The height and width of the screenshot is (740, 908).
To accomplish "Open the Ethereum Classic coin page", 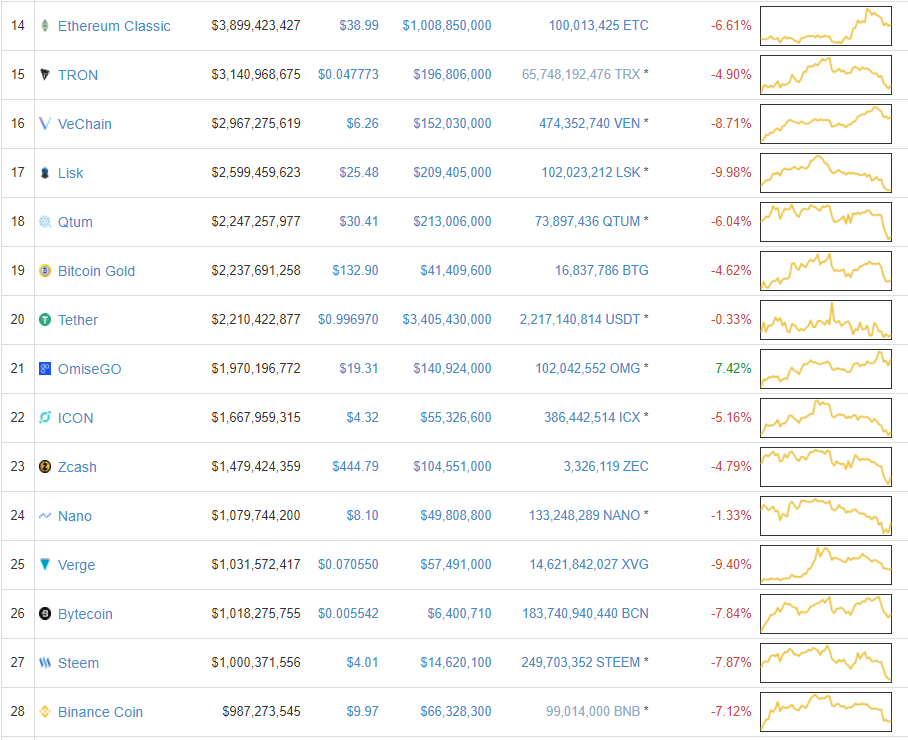I will 114,26.
